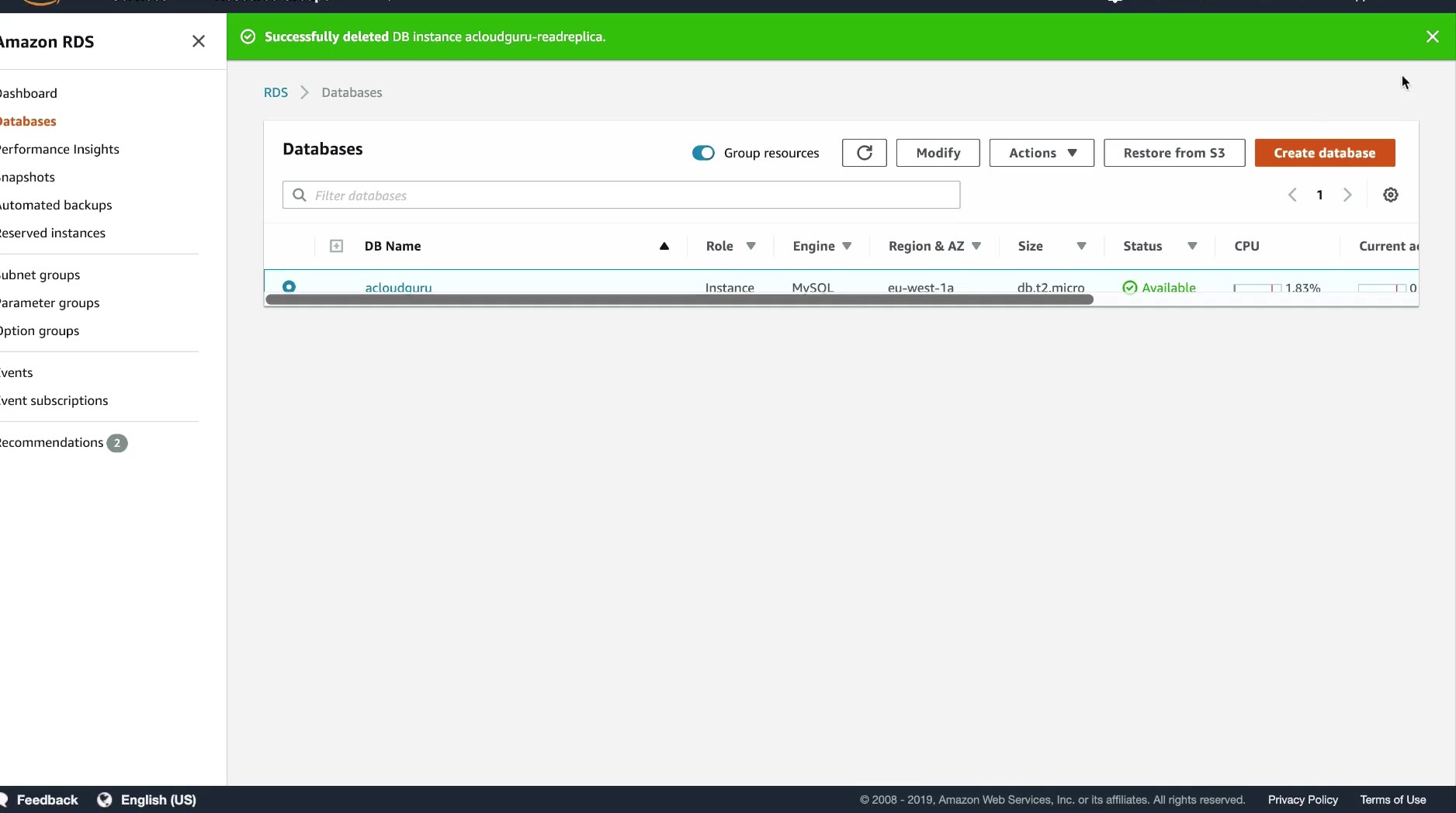Image resolution: width=1456 pixels, height=813 pixels.
Task: Click the db.t2.micro size cell
Action: point(1051,287)
